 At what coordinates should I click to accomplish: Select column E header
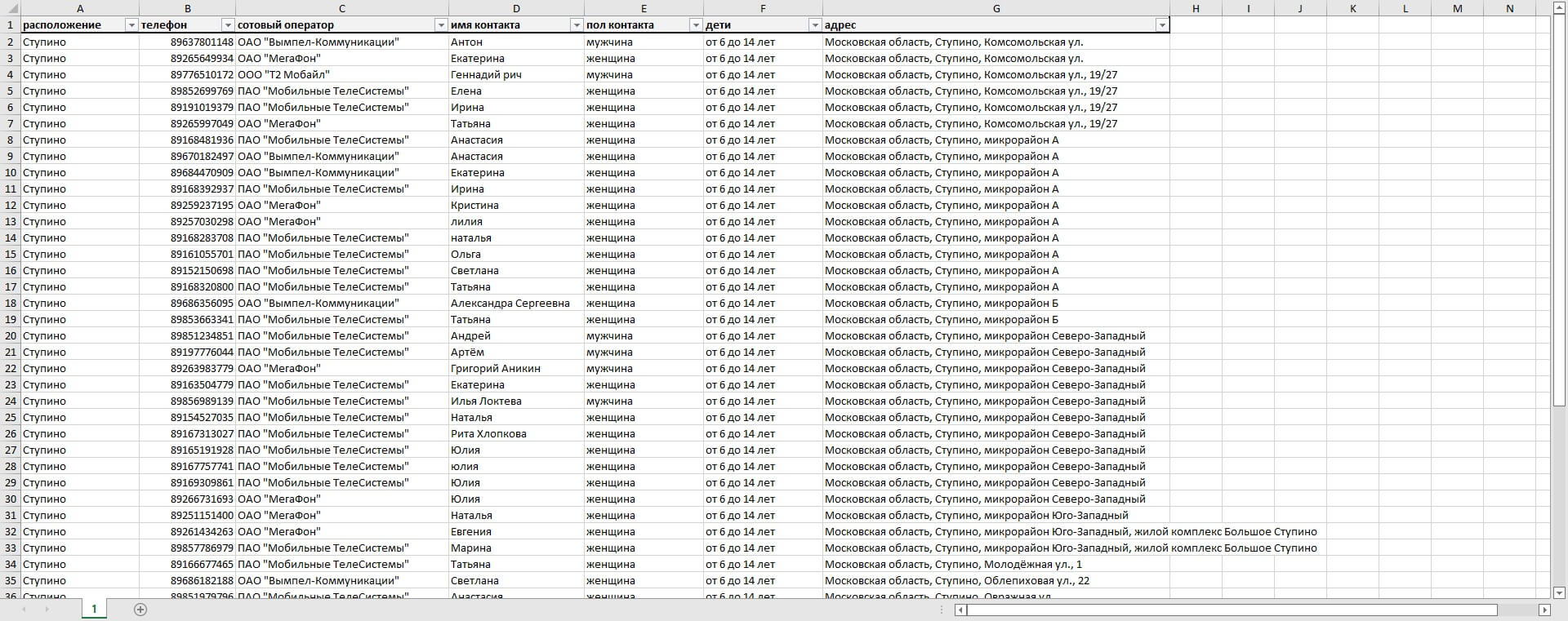point(644,8)
